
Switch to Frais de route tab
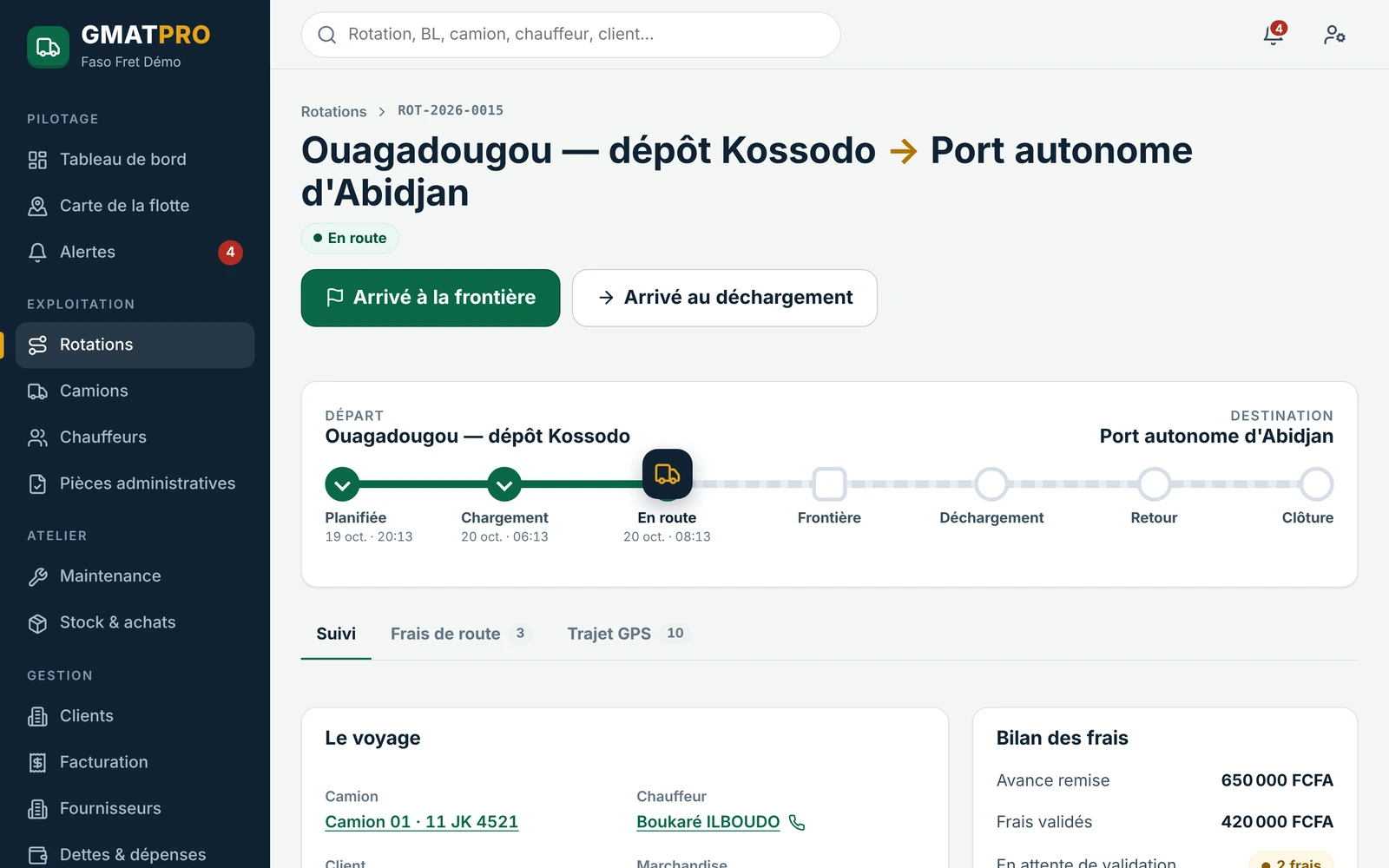click(459, 634)
